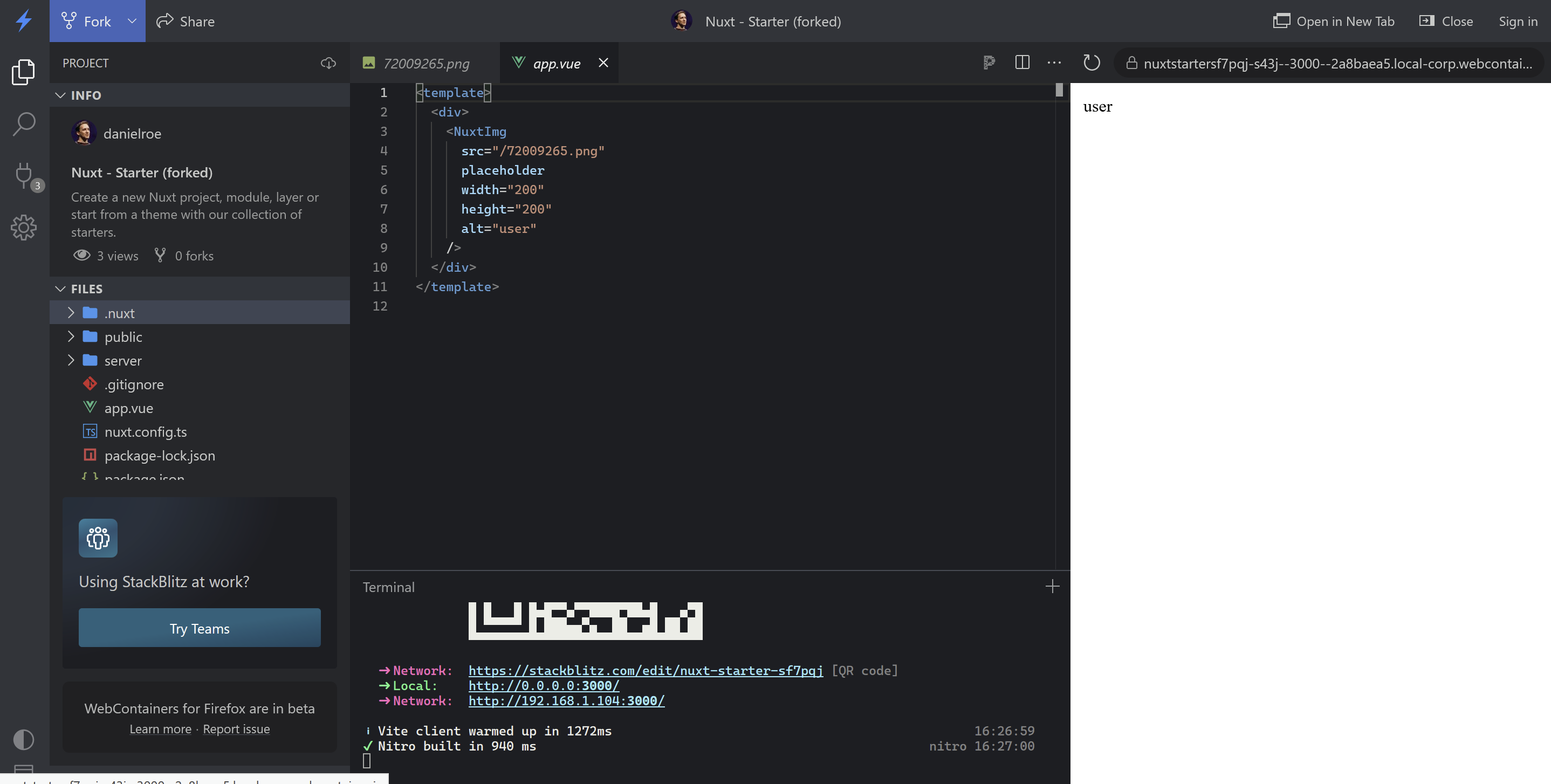Screen dimensions: 1551x784
Task: Open the Settings gear in sidebar
Action: pyautogui.click(x=24, y=228)
